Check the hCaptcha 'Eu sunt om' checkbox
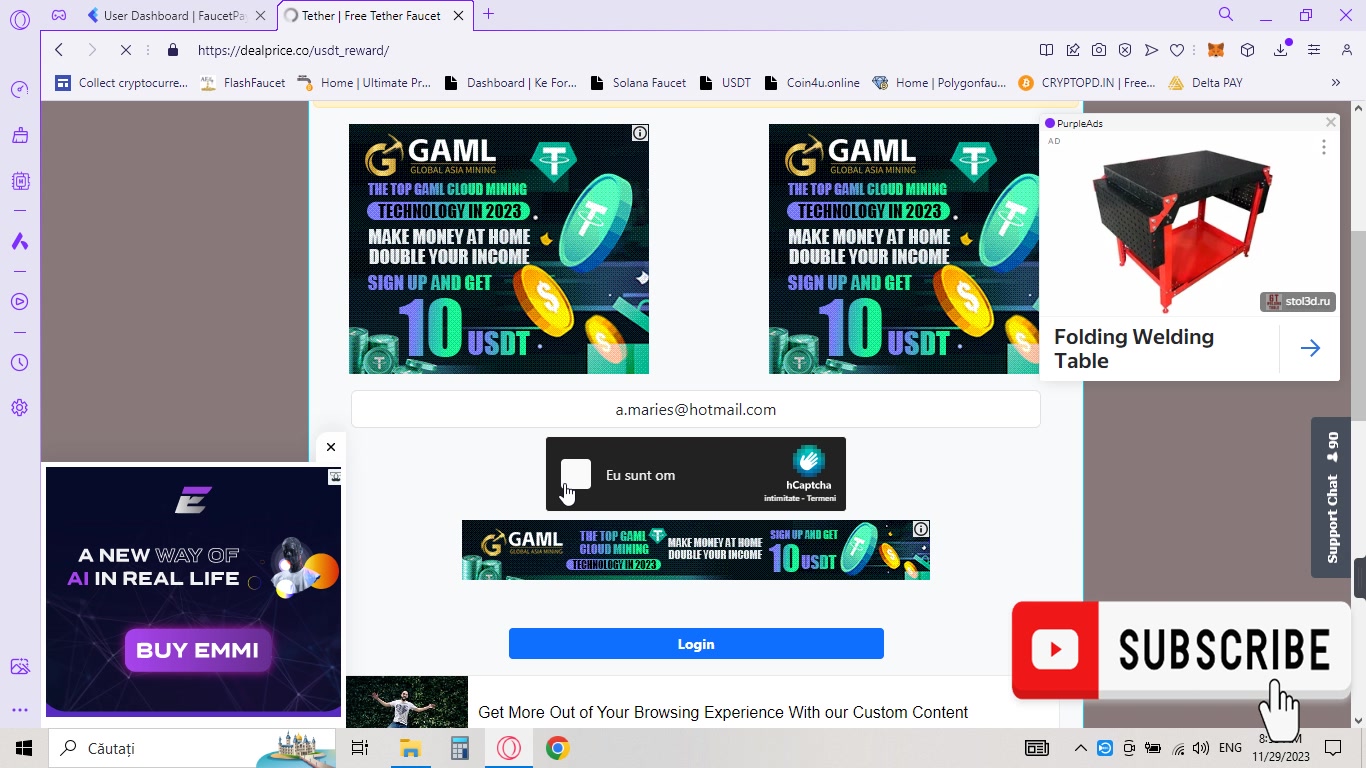Viewport: 1366px width, 768px height. 576,474
